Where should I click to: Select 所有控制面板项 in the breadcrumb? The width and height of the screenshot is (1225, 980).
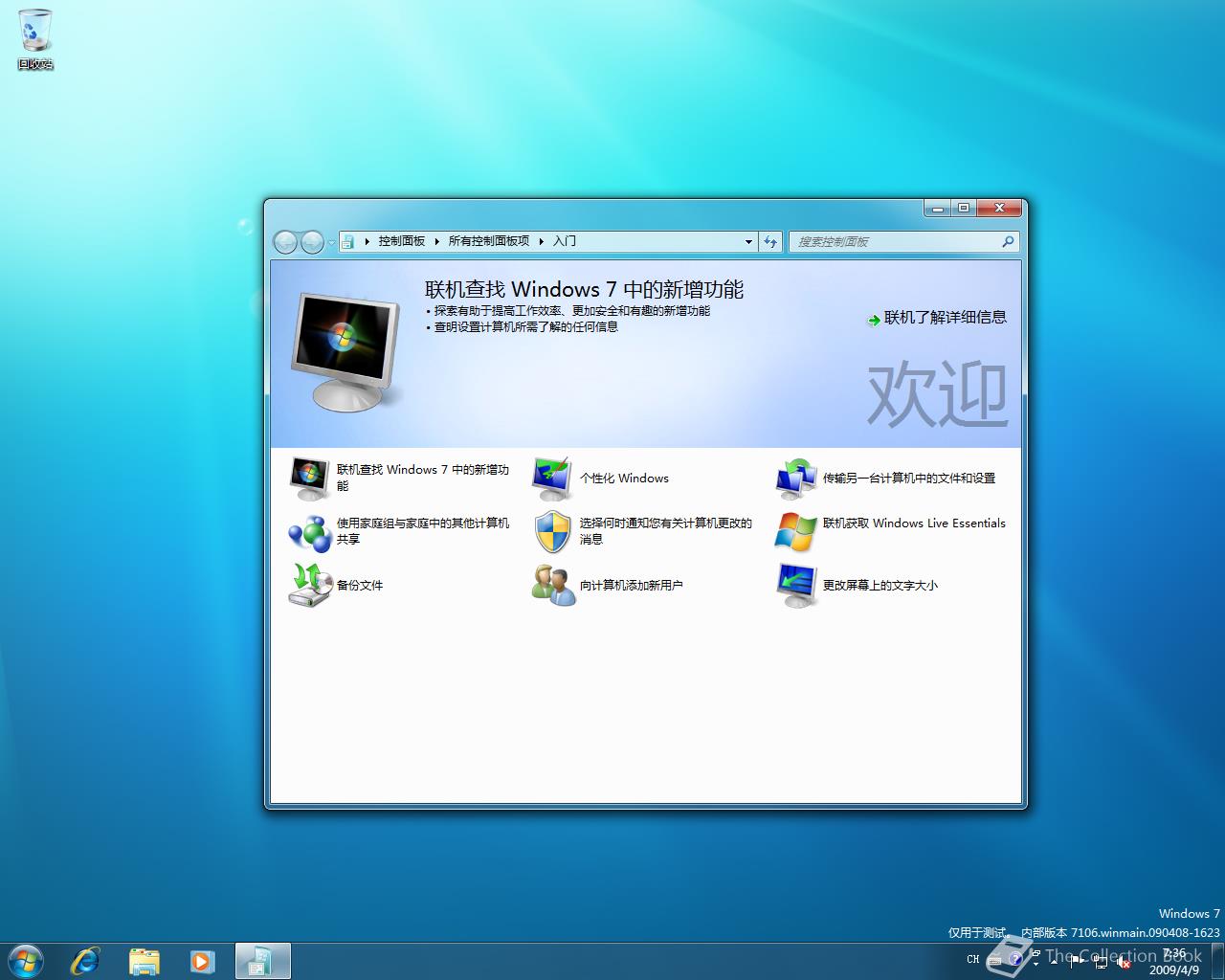click(x=489, y=241)
